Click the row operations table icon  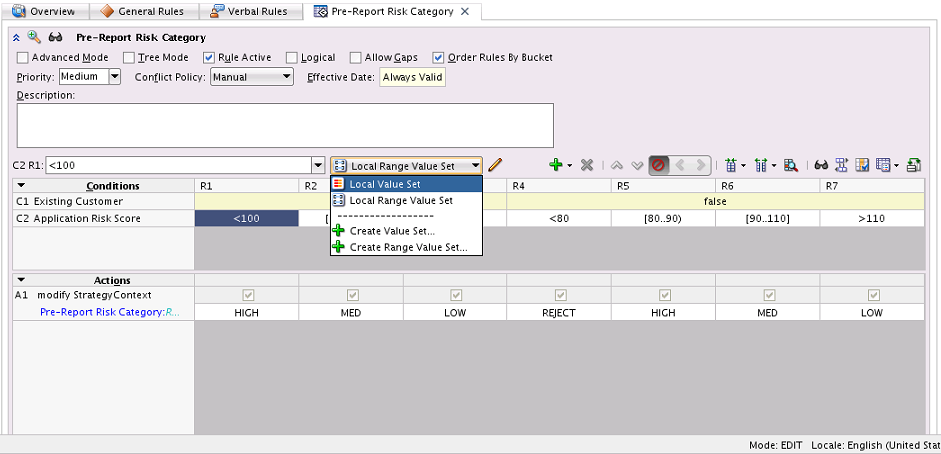[730, 165]
